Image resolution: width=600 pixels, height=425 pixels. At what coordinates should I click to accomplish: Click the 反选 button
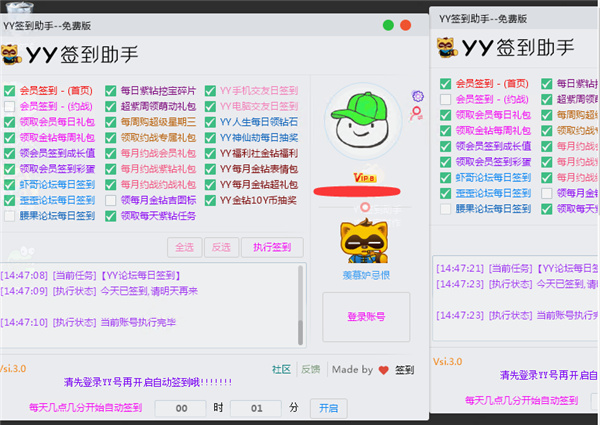[222, 248]
